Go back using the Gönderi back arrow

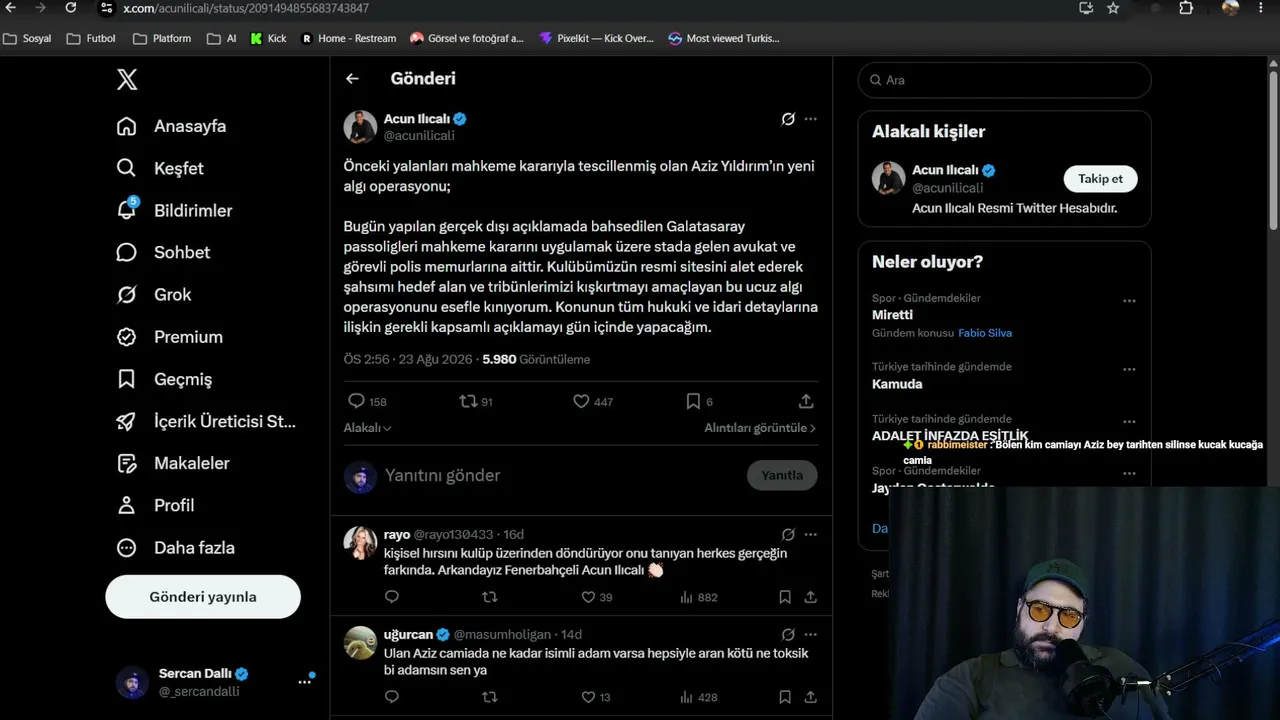[352, 78]
